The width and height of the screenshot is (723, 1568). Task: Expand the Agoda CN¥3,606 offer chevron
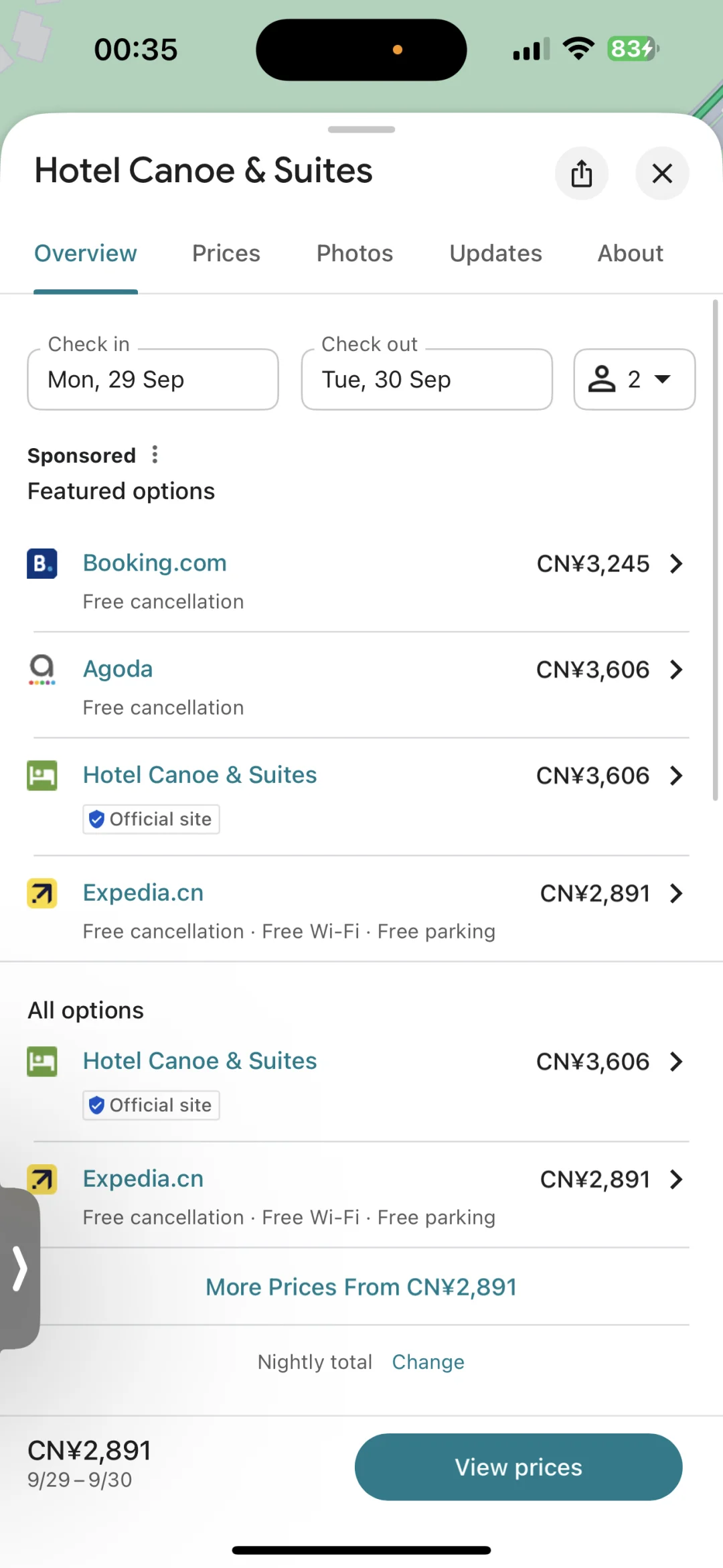point(676,670)
